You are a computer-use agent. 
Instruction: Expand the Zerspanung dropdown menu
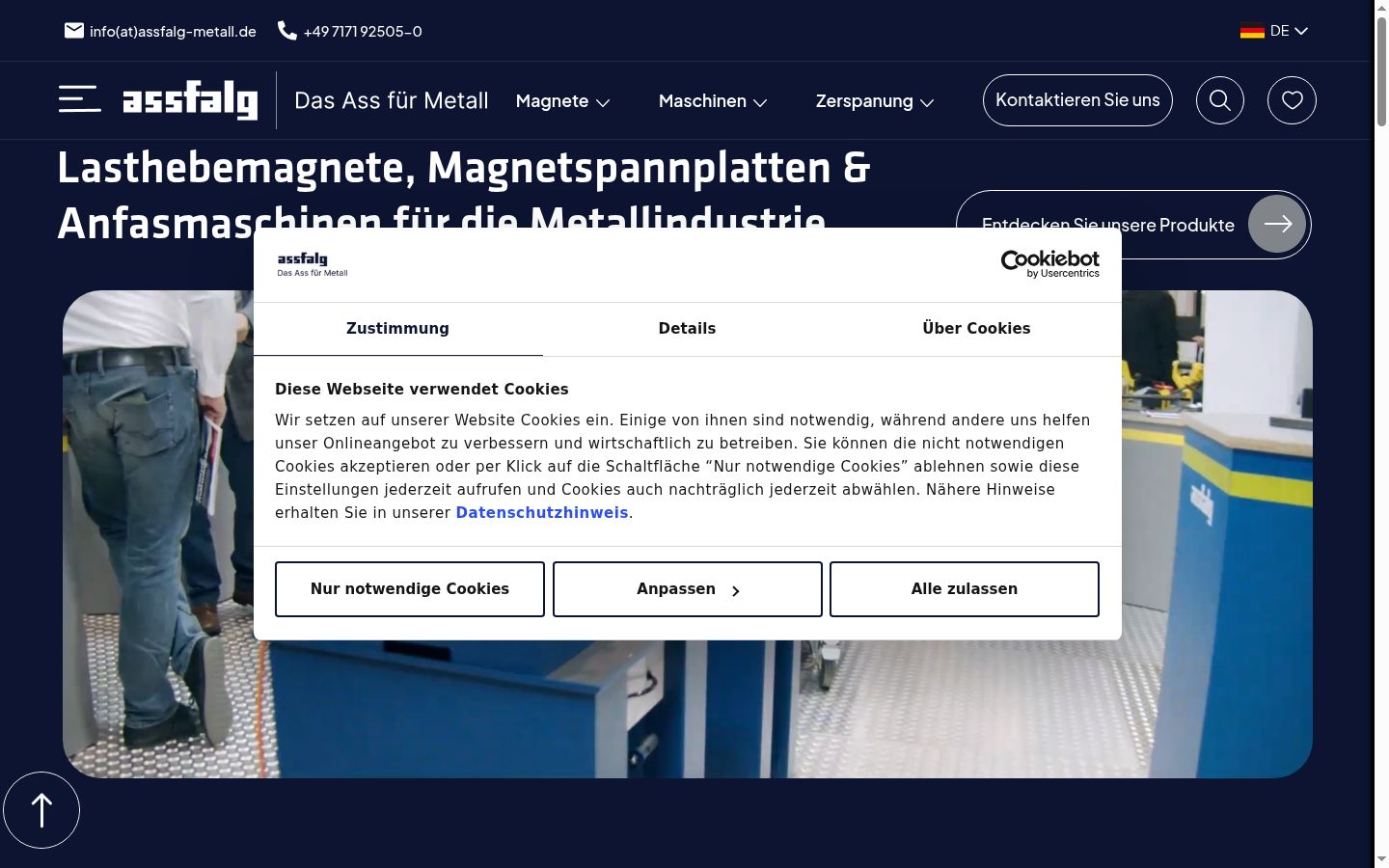[x=875, y=101]
